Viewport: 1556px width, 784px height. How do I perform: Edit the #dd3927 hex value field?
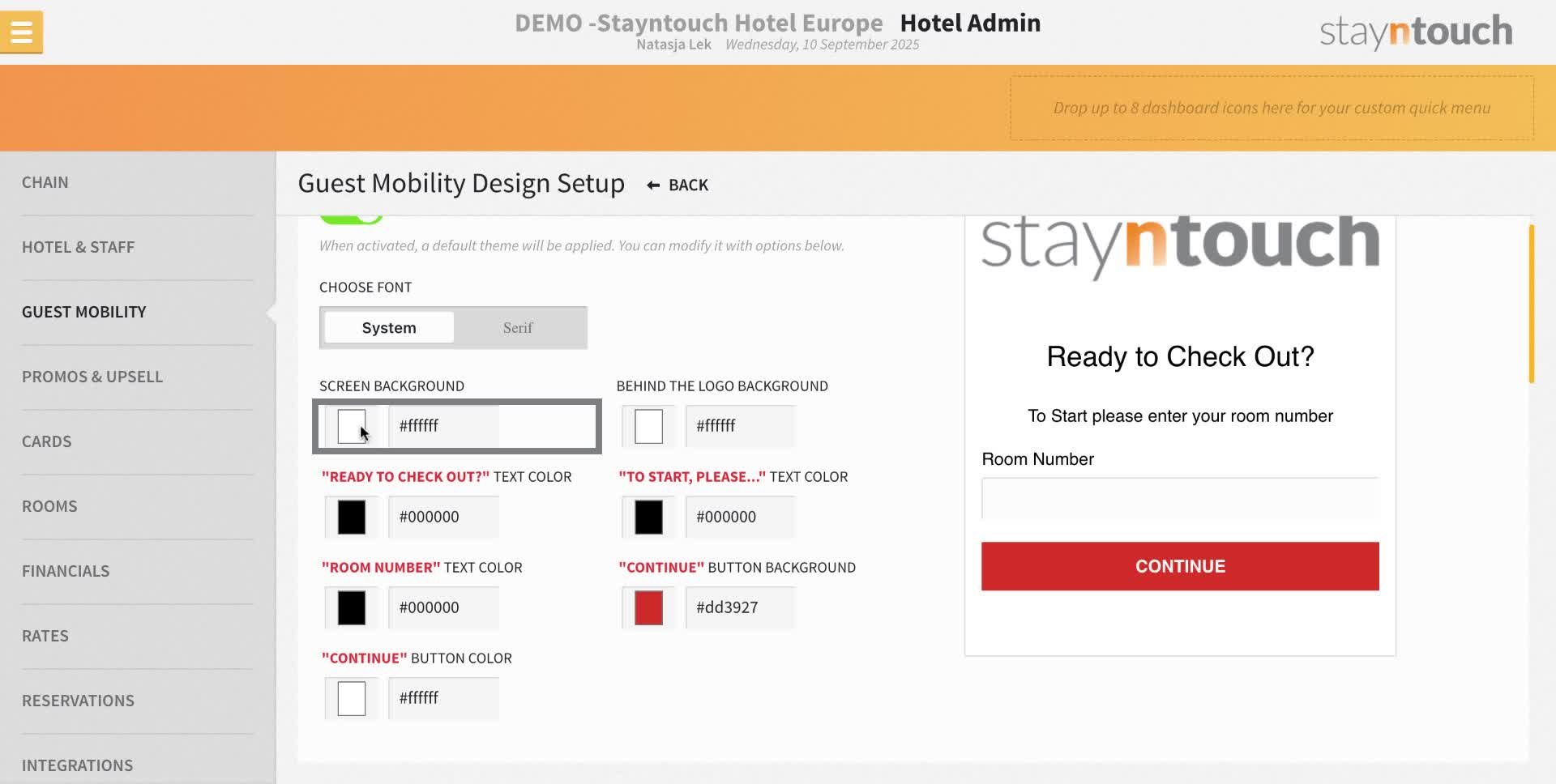pyautogui.click(x=740, y=607)
